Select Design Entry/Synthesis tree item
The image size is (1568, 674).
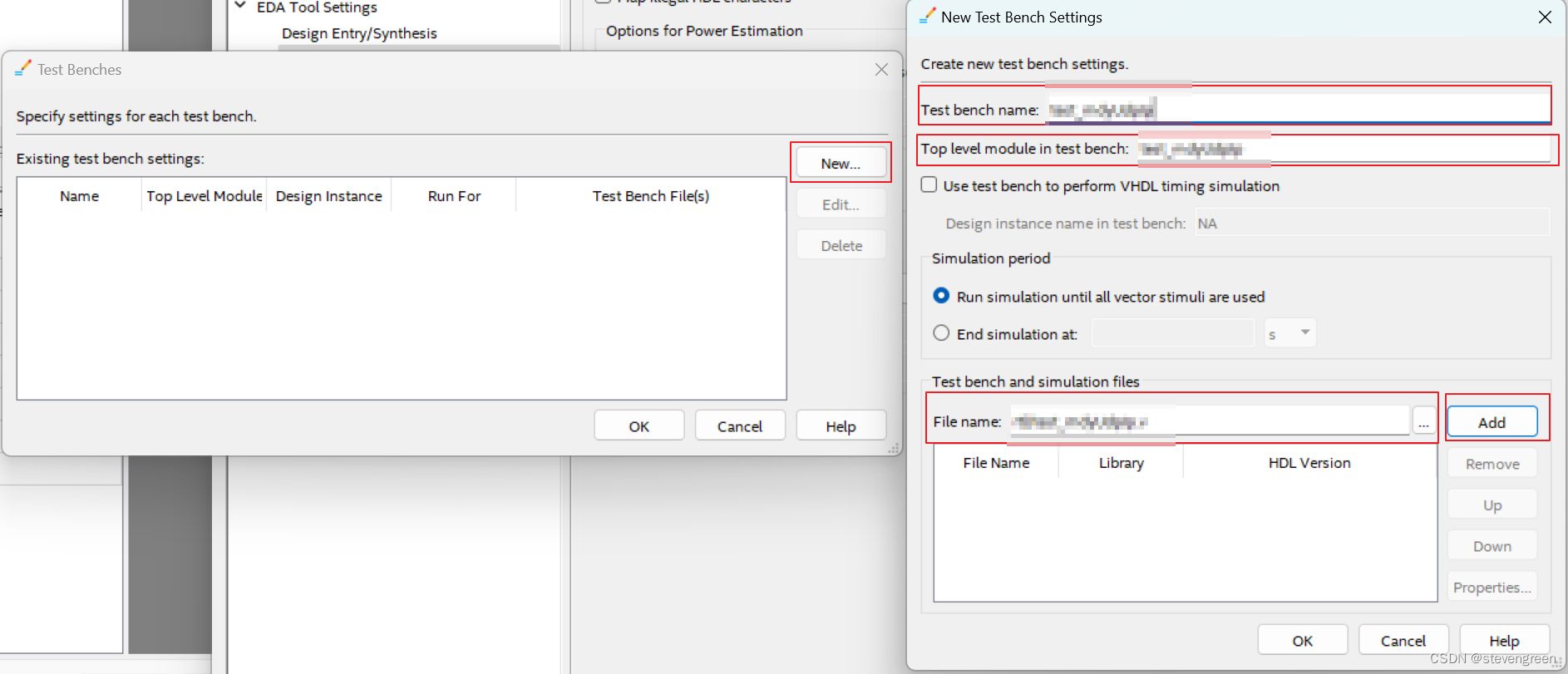tap(359, 33)
